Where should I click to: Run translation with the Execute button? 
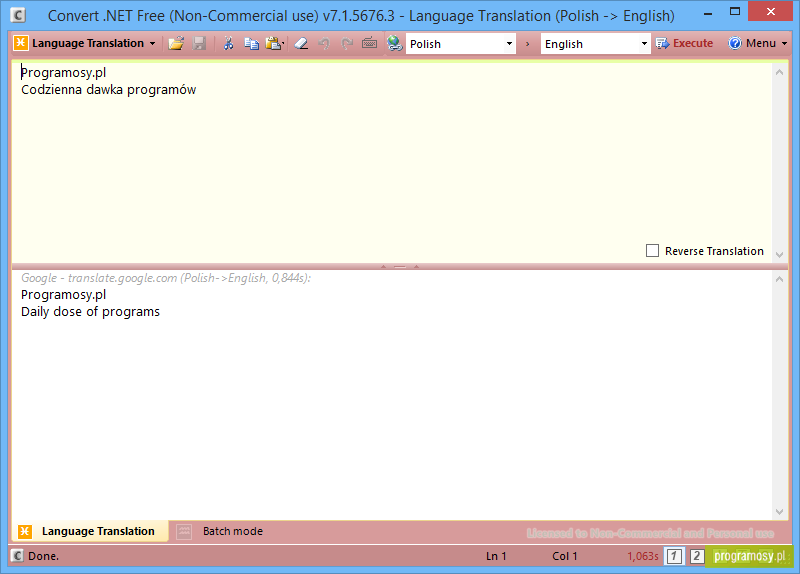point(684,43)
